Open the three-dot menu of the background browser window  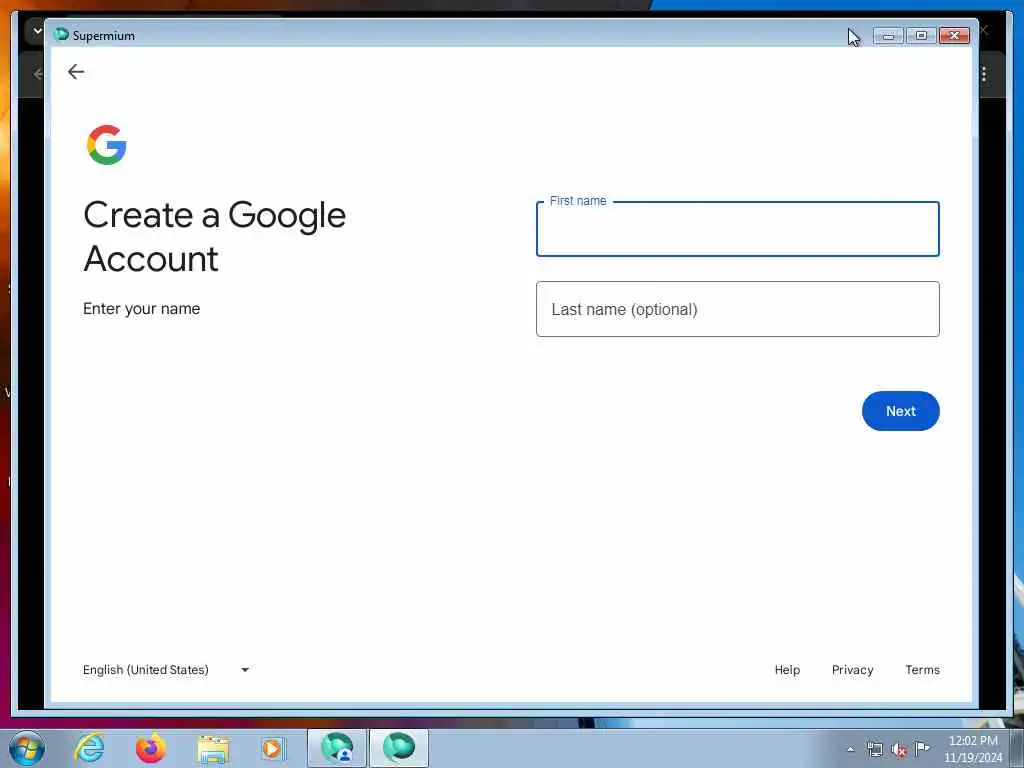[x=984, y=74]
